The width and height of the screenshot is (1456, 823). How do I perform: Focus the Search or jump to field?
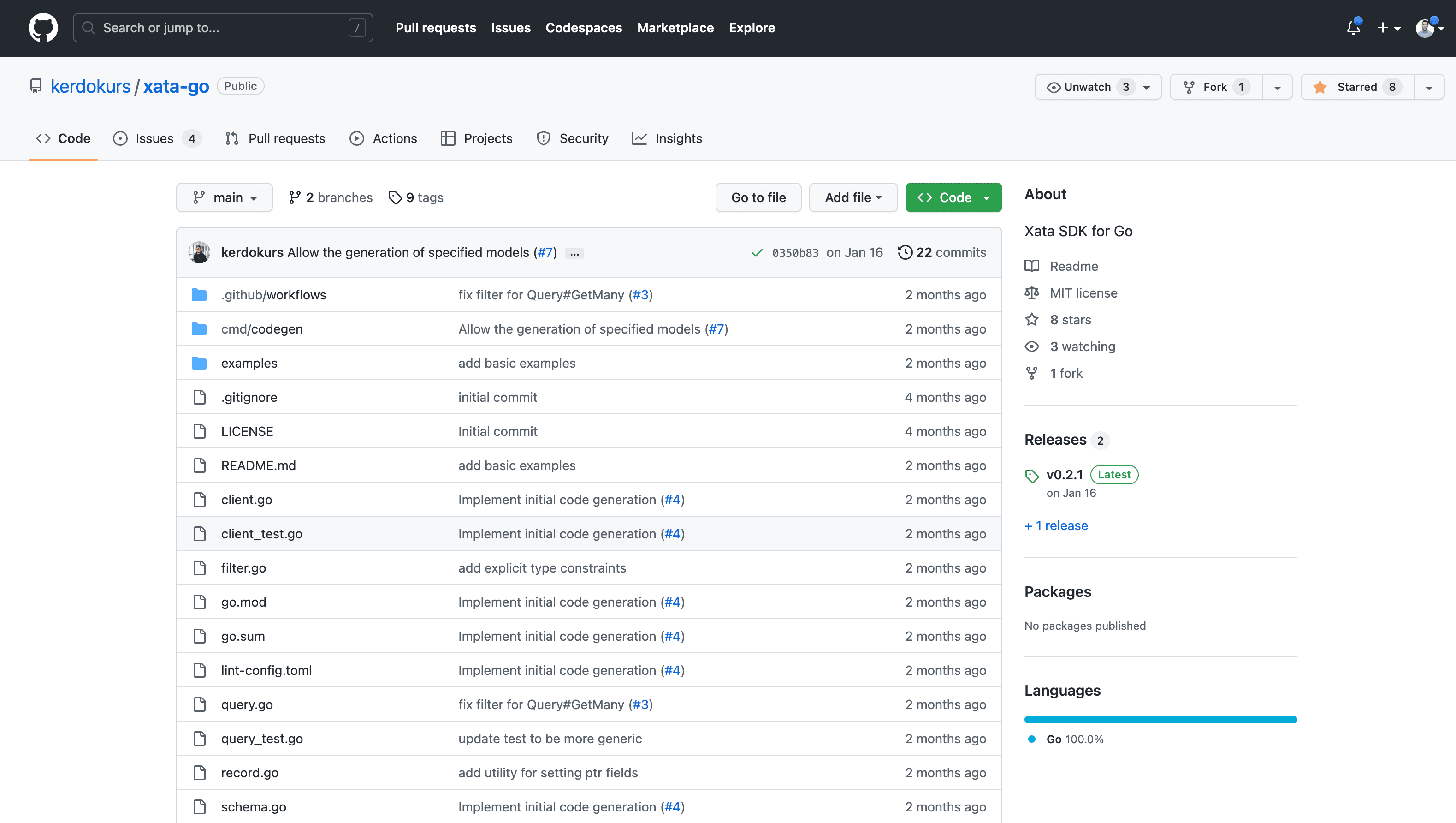(x=223, y=28)
